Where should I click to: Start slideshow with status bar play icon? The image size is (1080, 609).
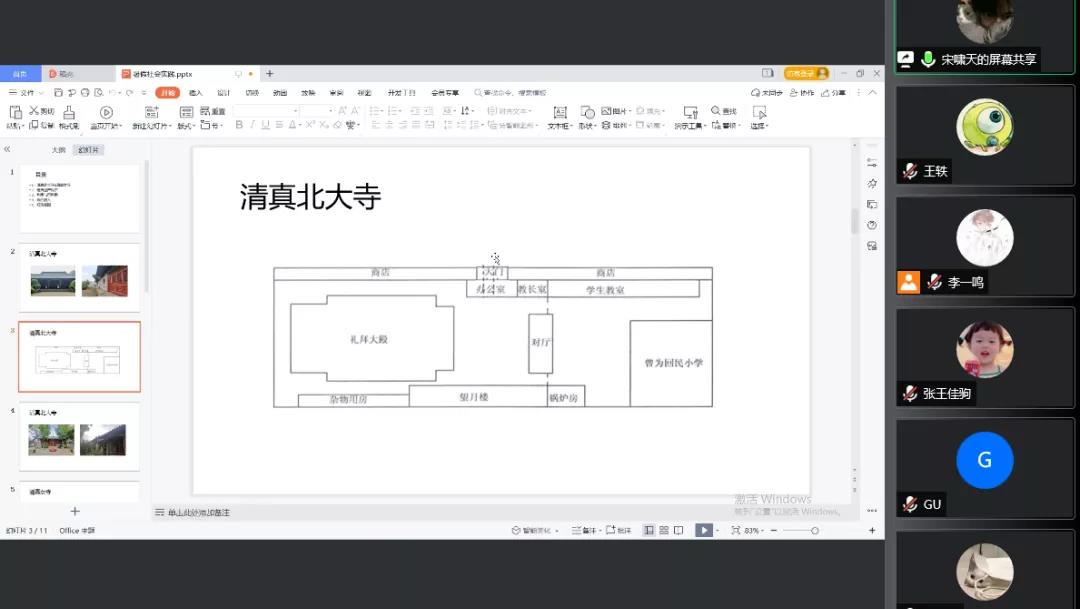pyautogui.click(x=704, y=530)
